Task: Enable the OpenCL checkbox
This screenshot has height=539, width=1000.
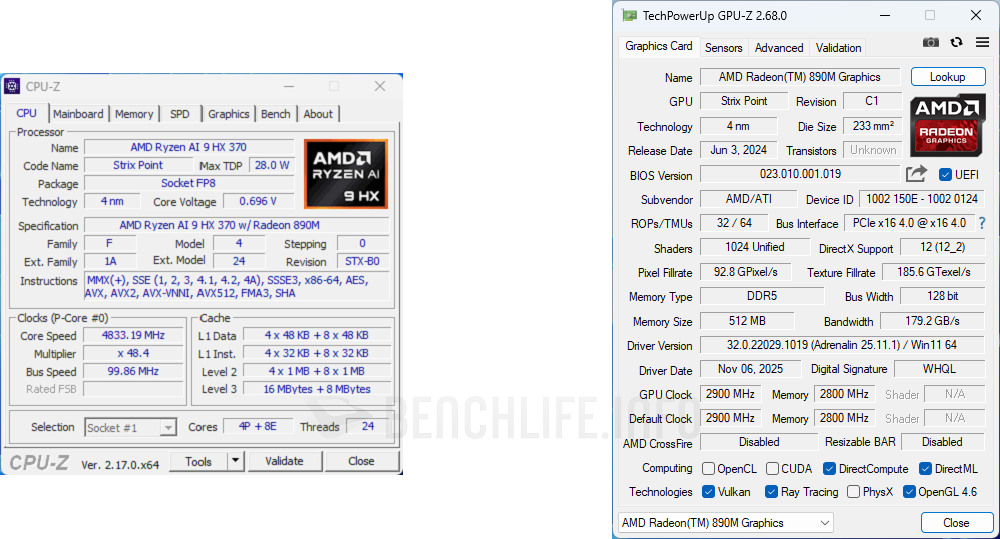Action: click(x=708, y=469)
